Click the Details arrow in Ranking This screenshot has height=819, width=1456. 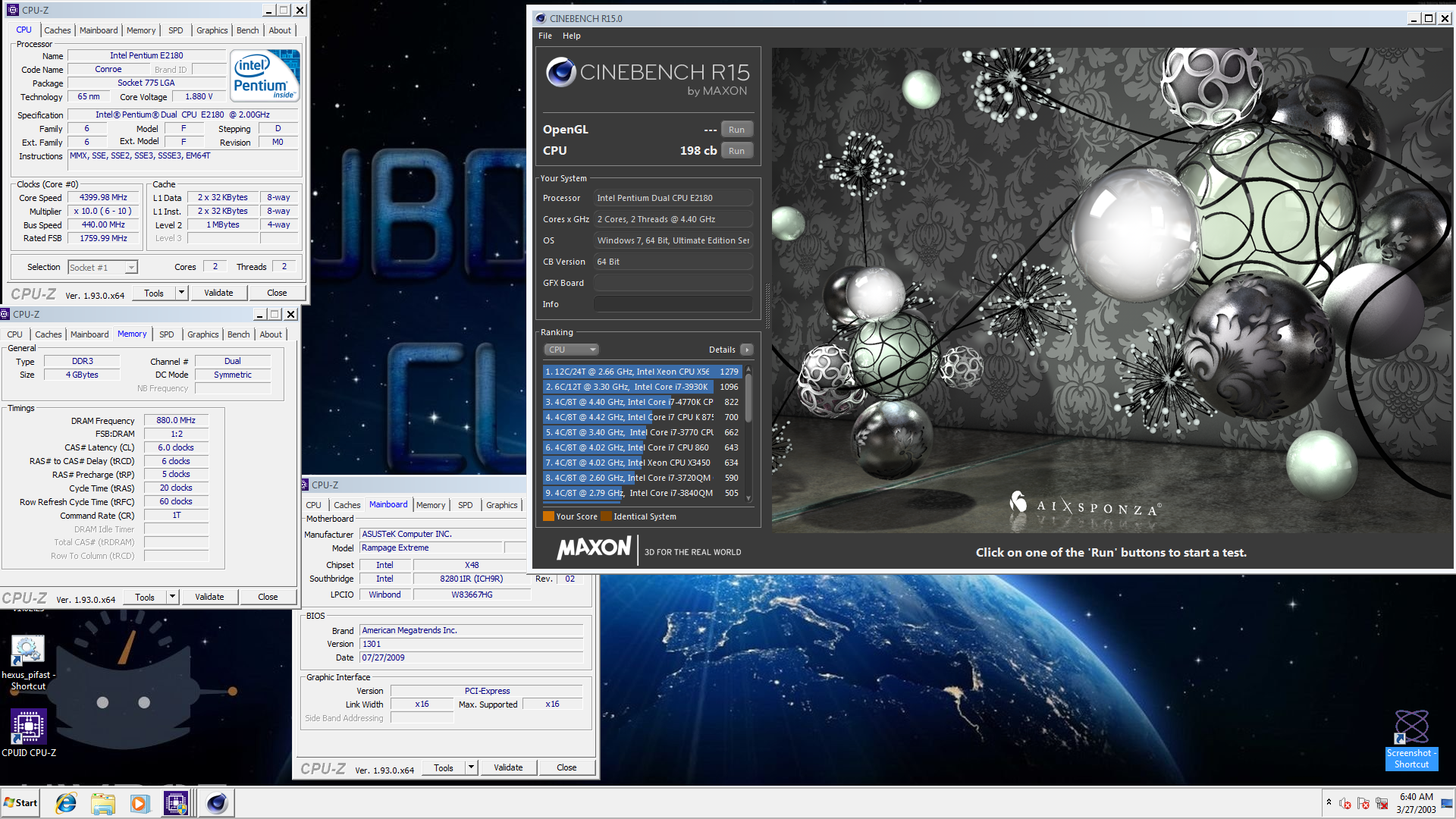(747, 350)
